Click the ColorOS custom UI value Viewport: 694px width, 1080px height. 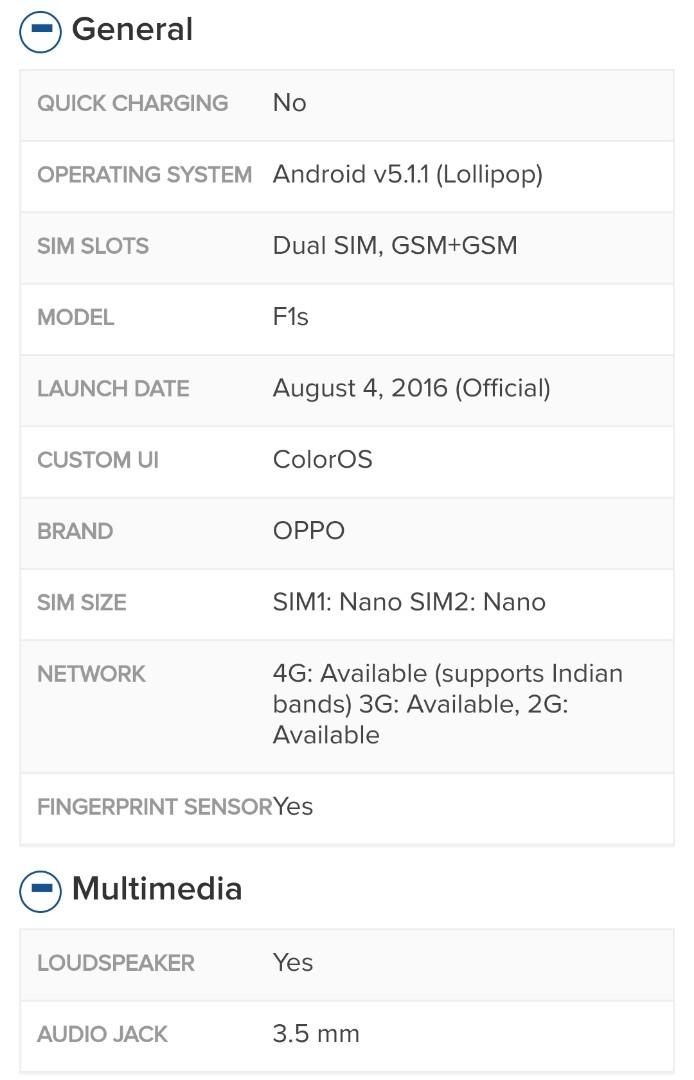322,459
